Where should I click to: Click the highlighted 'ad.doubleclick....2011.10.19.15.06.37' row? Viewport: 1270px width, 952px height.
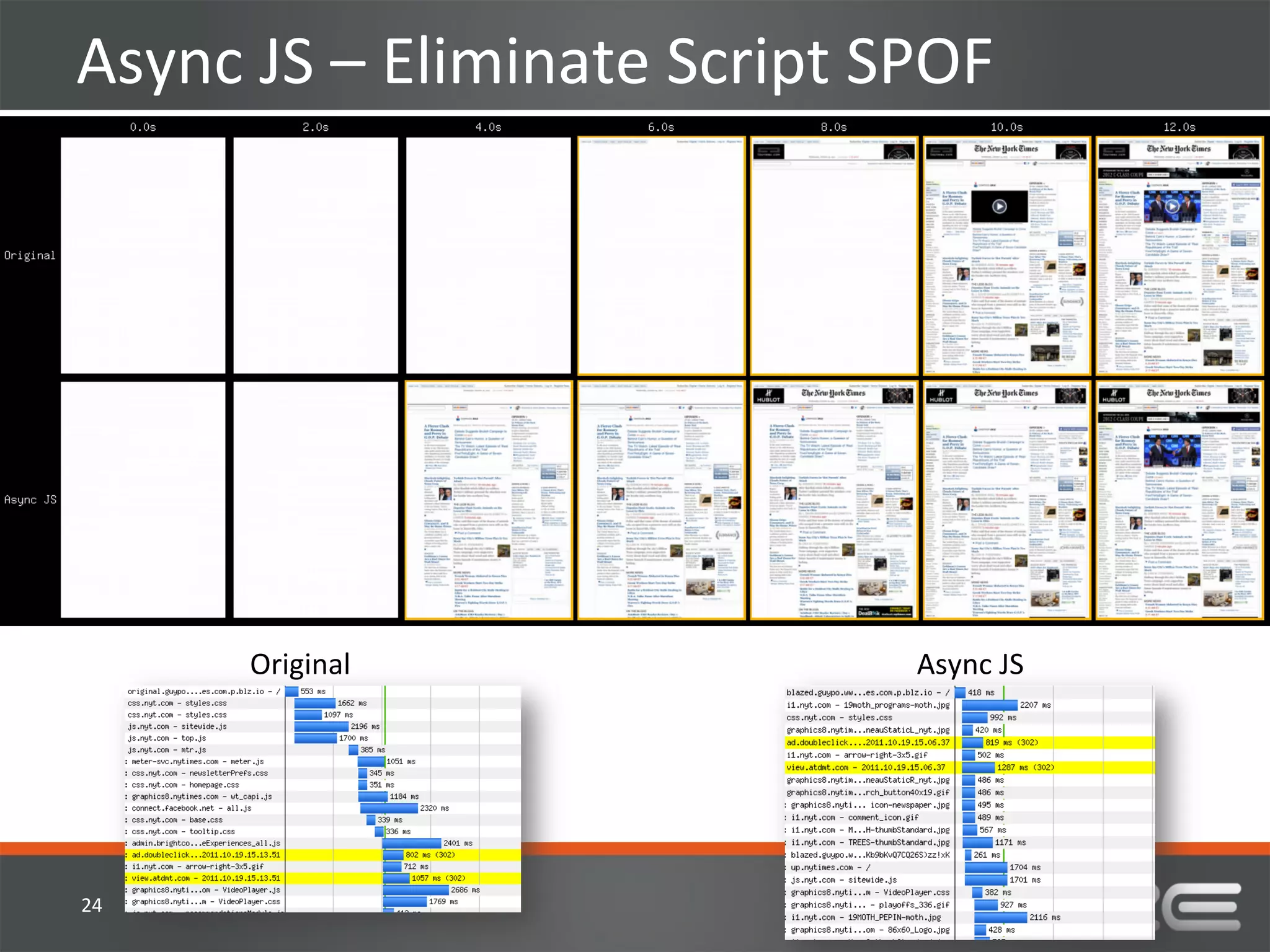tap(969, 743)
